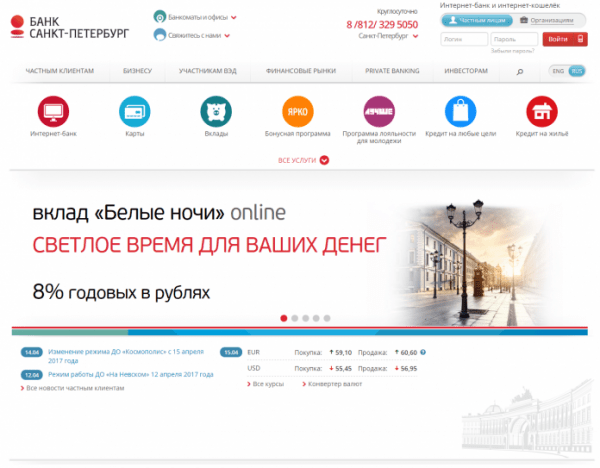Click the person icon on Частным лицам
This screenshot has height=468, width=600.
coord(453,20)
